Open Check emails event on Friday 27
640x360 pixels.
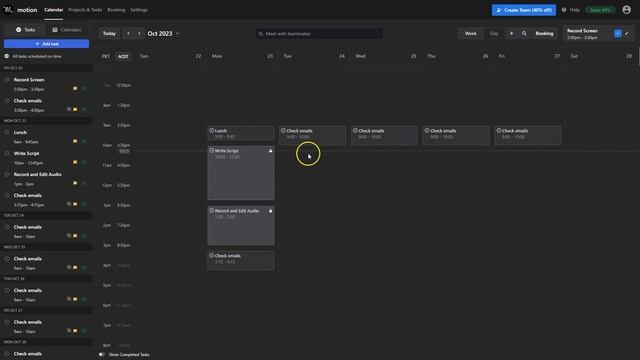[x=528, y=136]
